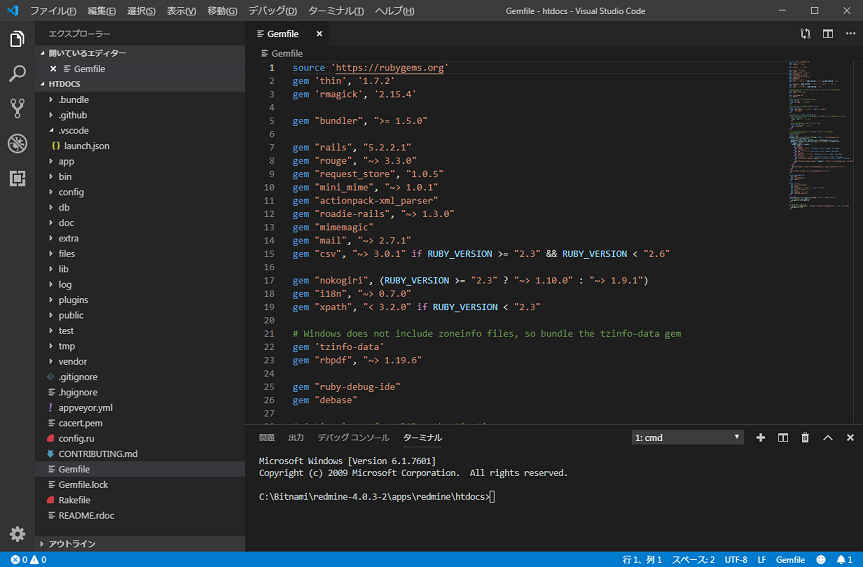The width and height of the screenshot is (863, 567).
Task: Open the ターミナル(T) menu
Action: pos(336,11)
